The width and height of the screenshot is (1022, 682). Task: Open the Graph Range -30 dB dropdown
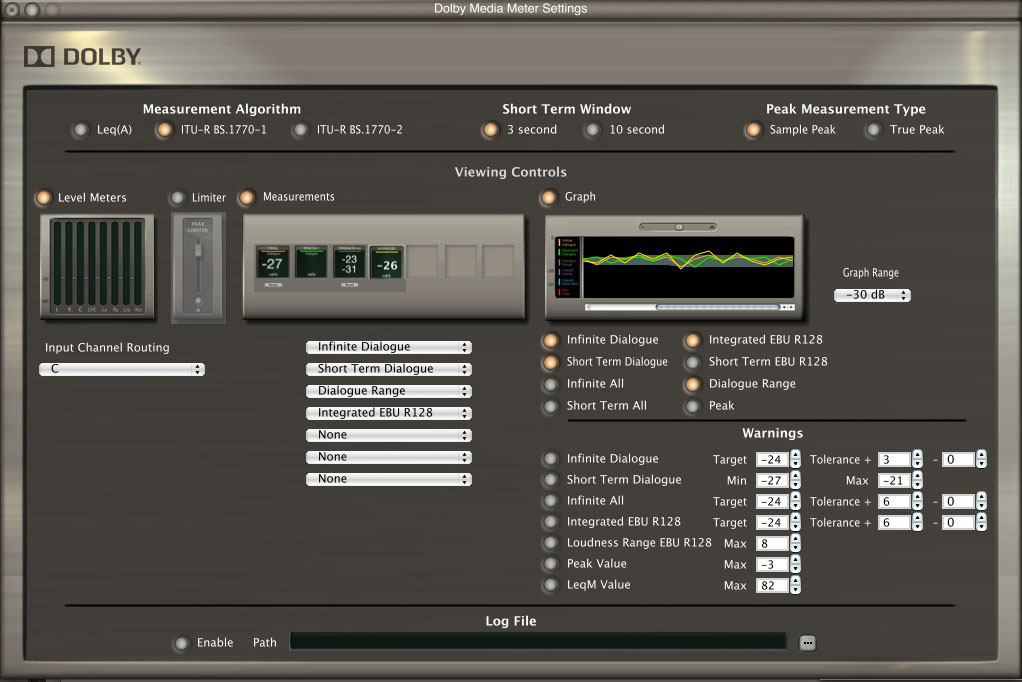pyautogui.click(x=872, y=295)
